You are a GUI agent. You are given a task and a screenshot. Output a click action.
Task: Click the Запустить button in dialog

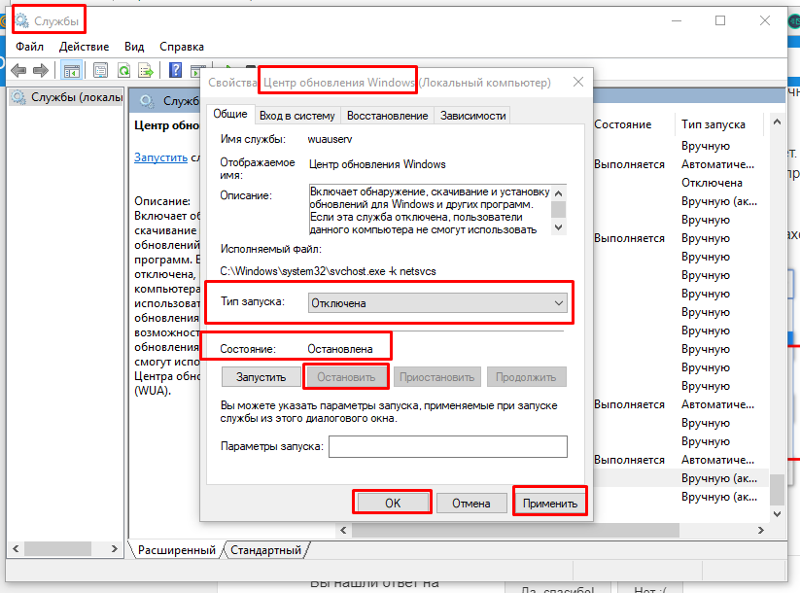[x=261, y=377]
